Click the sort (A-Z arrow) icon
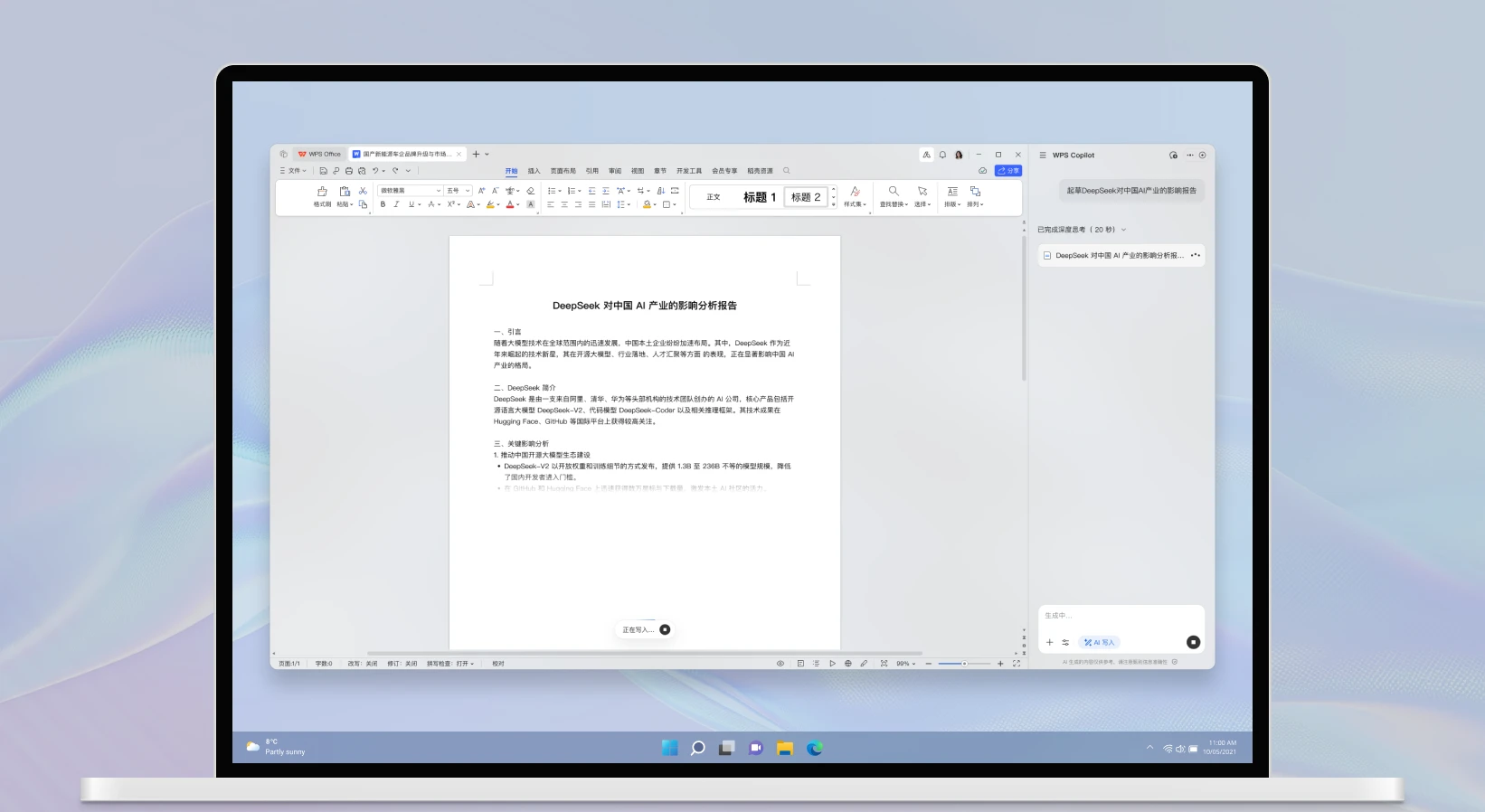 tap(661, 191)
